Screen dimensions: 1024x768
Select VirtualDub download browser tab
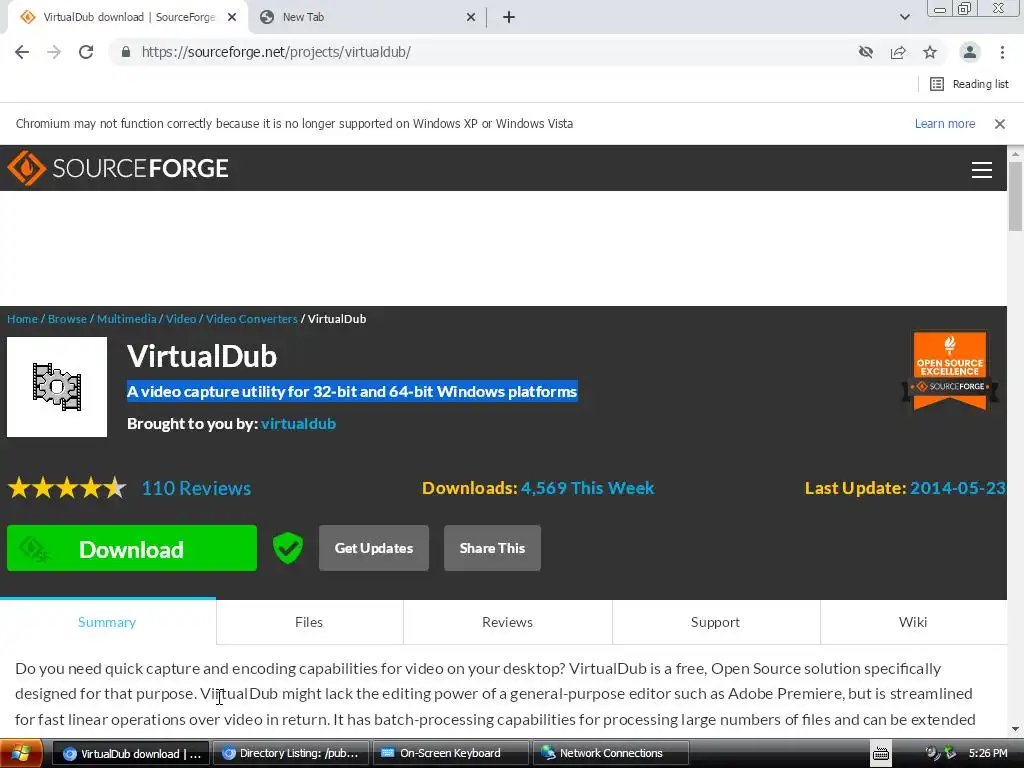point(127,17)
